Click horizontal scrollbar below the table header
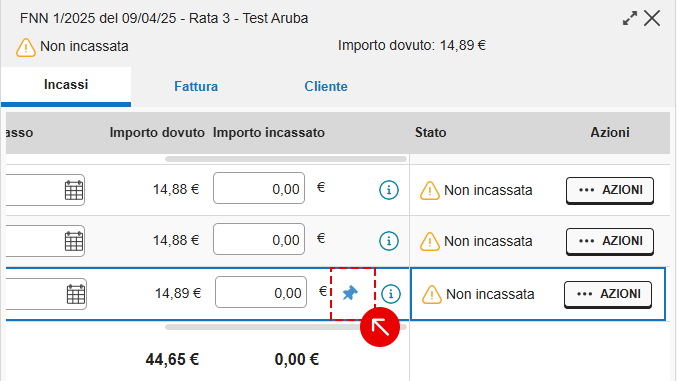677x381 pixels. coord(286,159)
